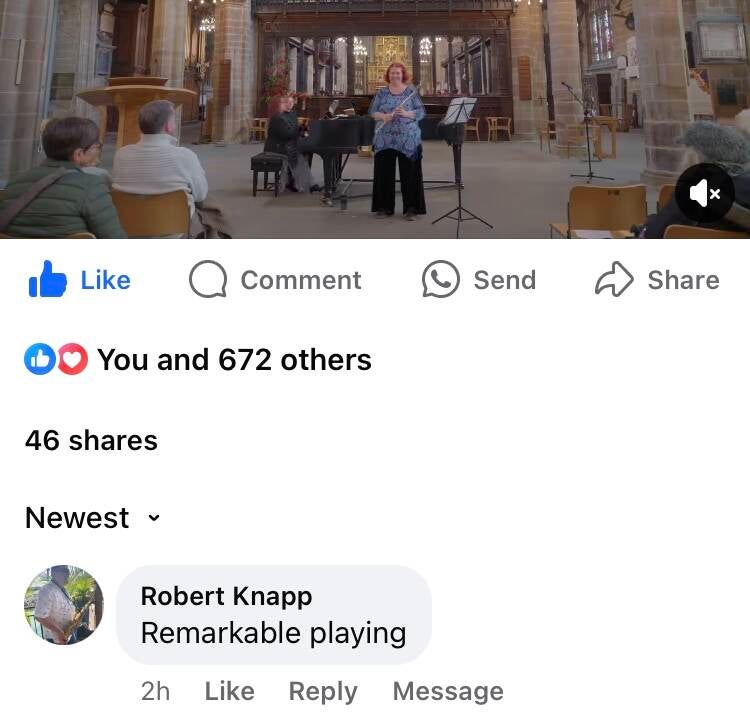Like Robert Knapp's comment
This screenshot has height=726, width=750.
[230, 691]
